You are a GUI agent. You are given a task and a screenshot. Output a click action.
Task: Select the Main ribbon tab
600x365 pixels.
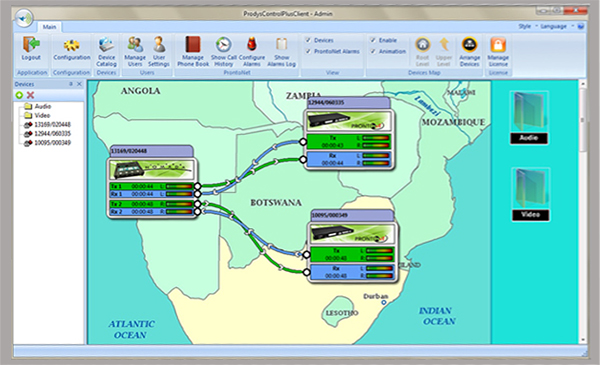[x=49, y=27]
